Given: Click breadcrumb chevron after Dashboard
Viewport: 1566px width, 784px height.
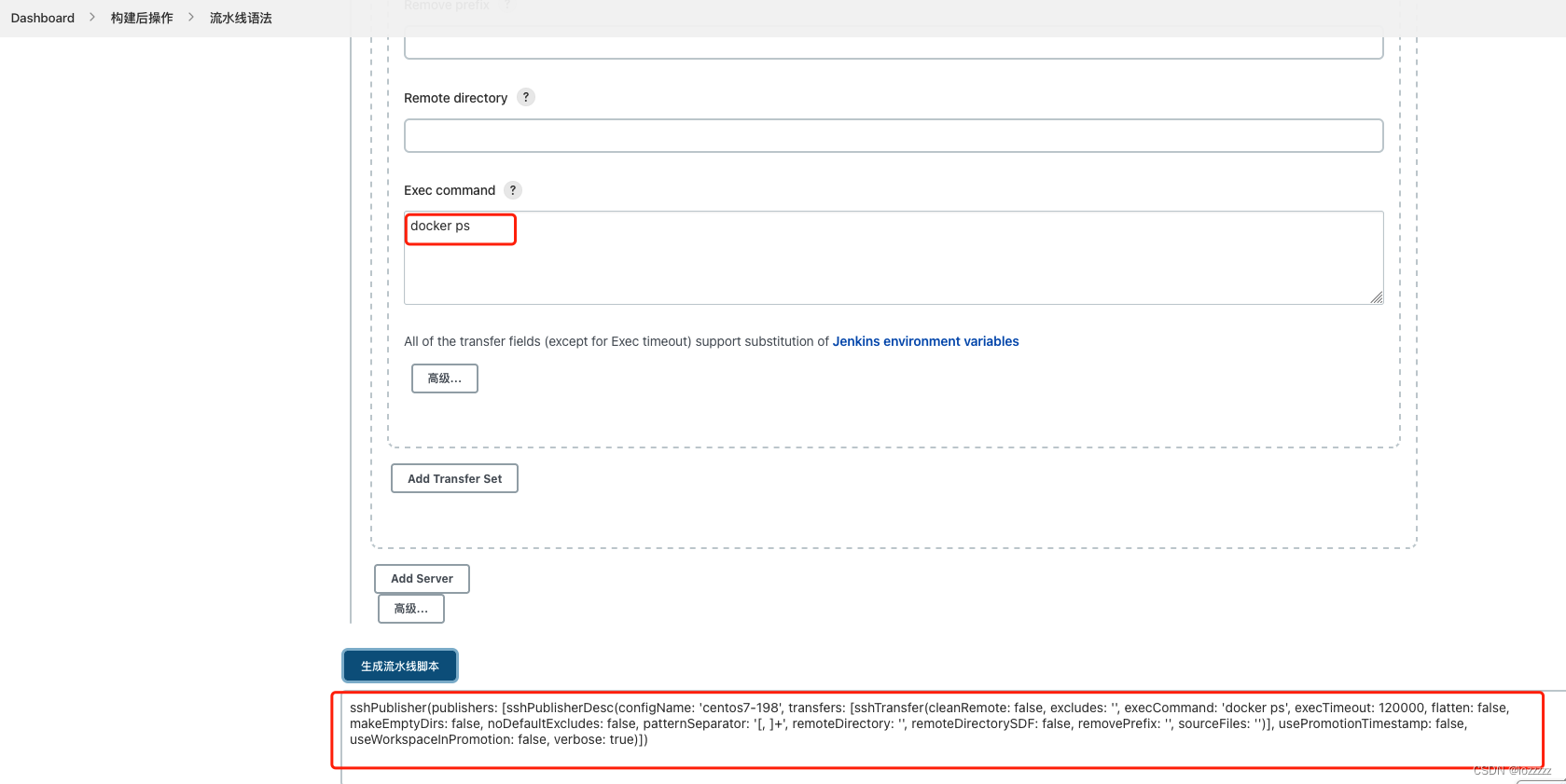Looking at the screenshot, I should (x=92, y=17).
